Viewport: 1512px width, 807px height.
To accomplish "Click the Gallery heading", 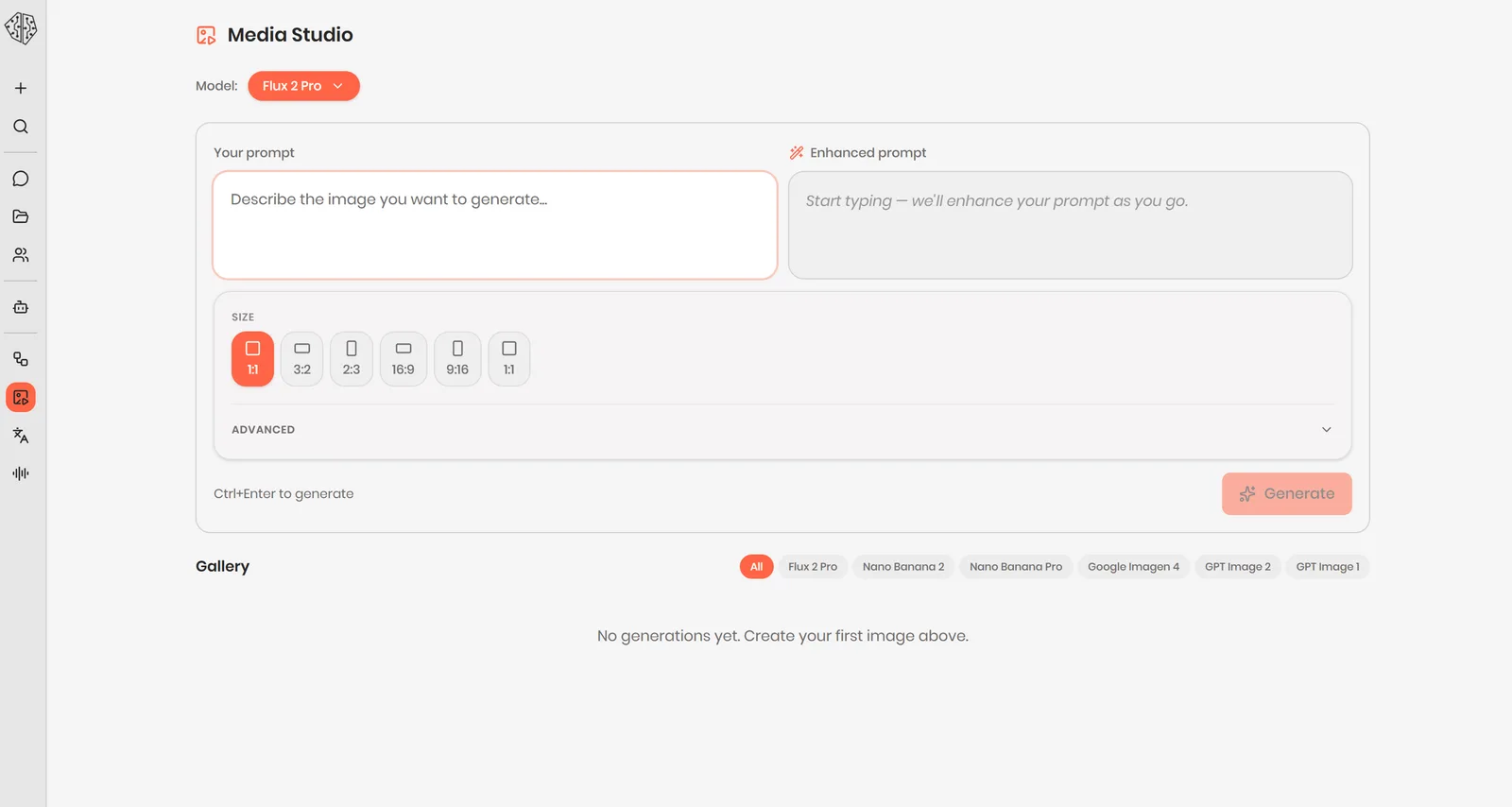I will [x=223, y=566].
